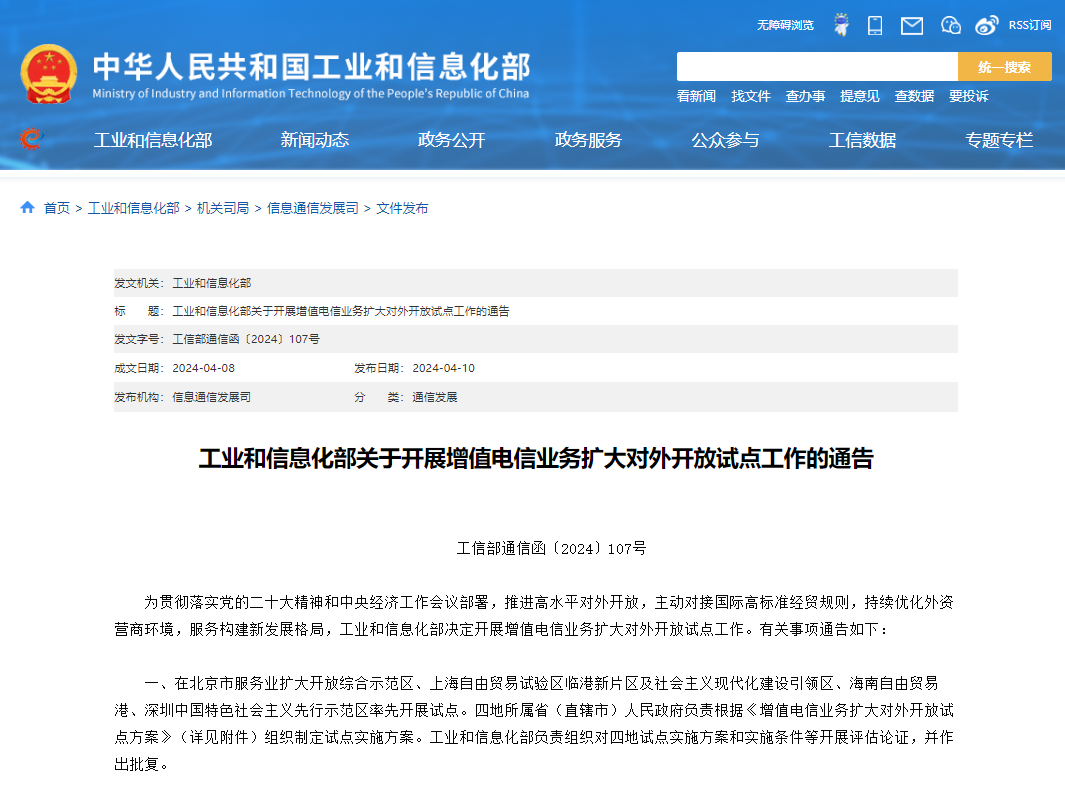The height and width of the screenshot is (795, 1065).
Task: Select the mobile phone version icon
Action: [x=874, y=25]
